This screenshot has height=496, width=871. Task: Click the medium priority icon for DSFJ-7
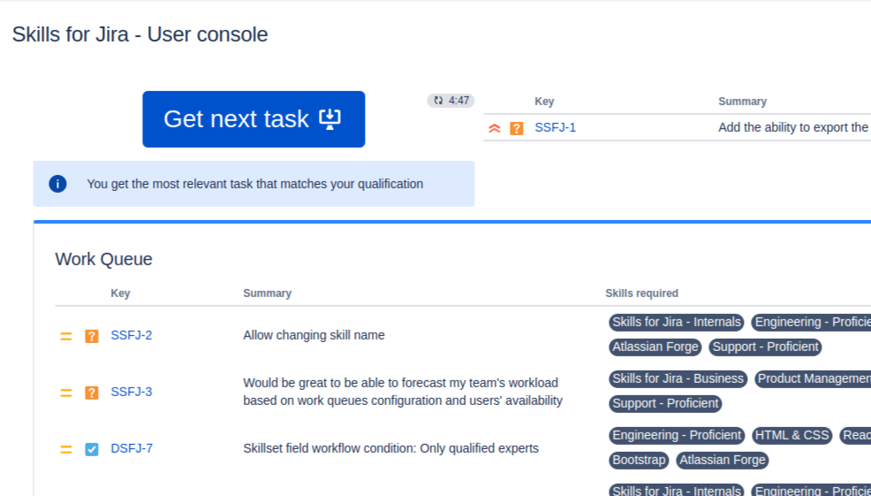(x=66, y=449)
